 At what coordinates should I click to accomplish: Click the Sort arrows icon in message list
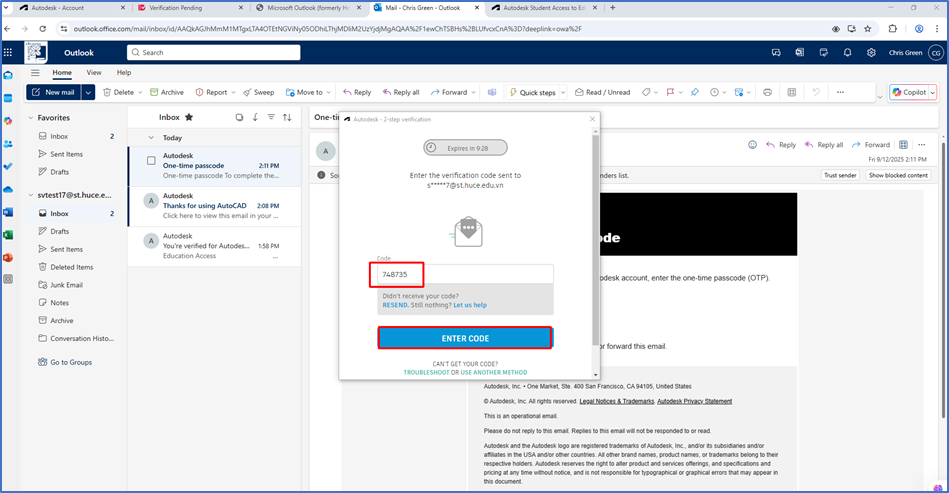coord(287,117)
